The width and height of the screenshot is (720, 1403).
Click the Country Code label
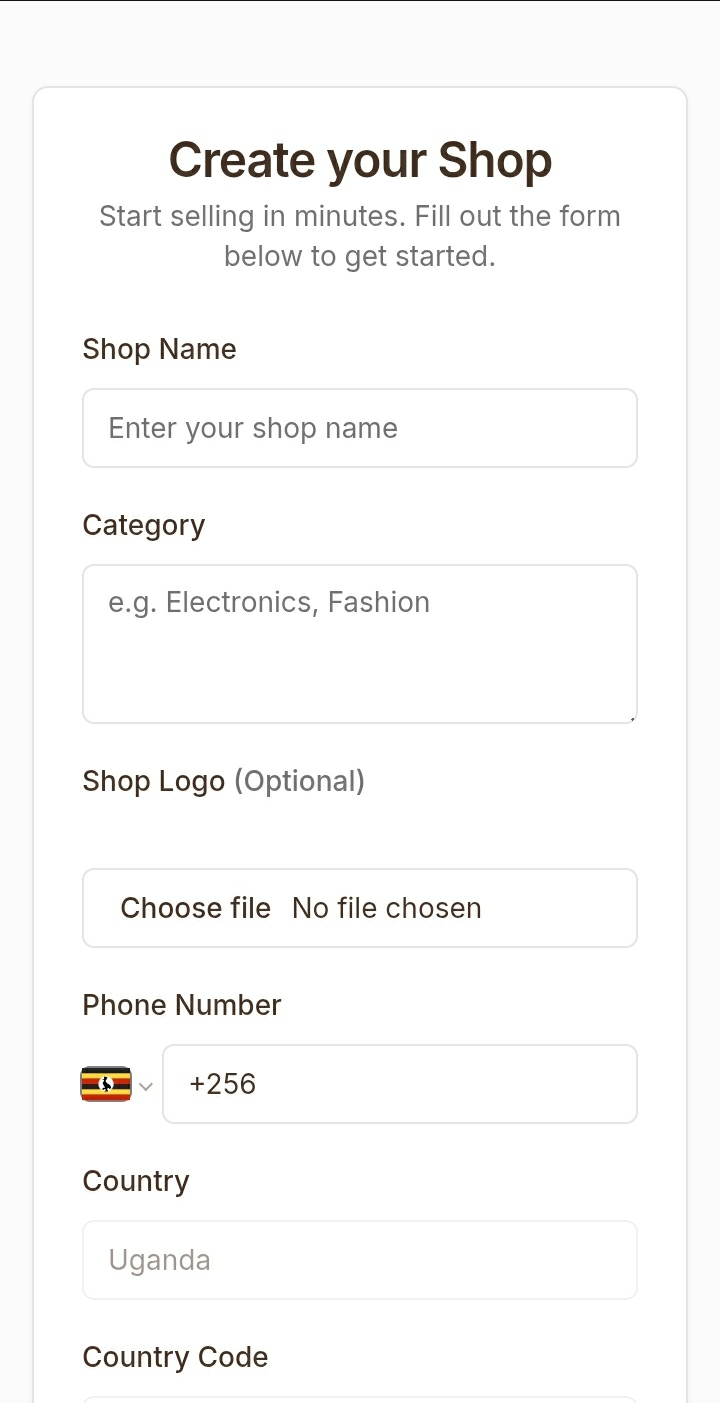click(175, 1357)
